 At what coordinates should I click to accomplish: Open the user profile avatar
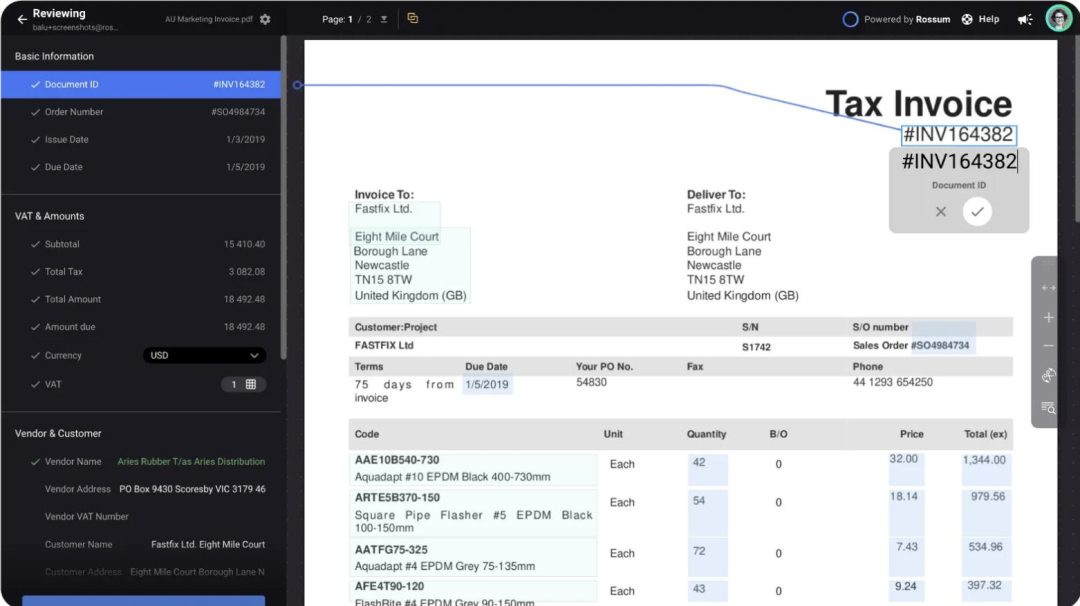coord(1059,19)
